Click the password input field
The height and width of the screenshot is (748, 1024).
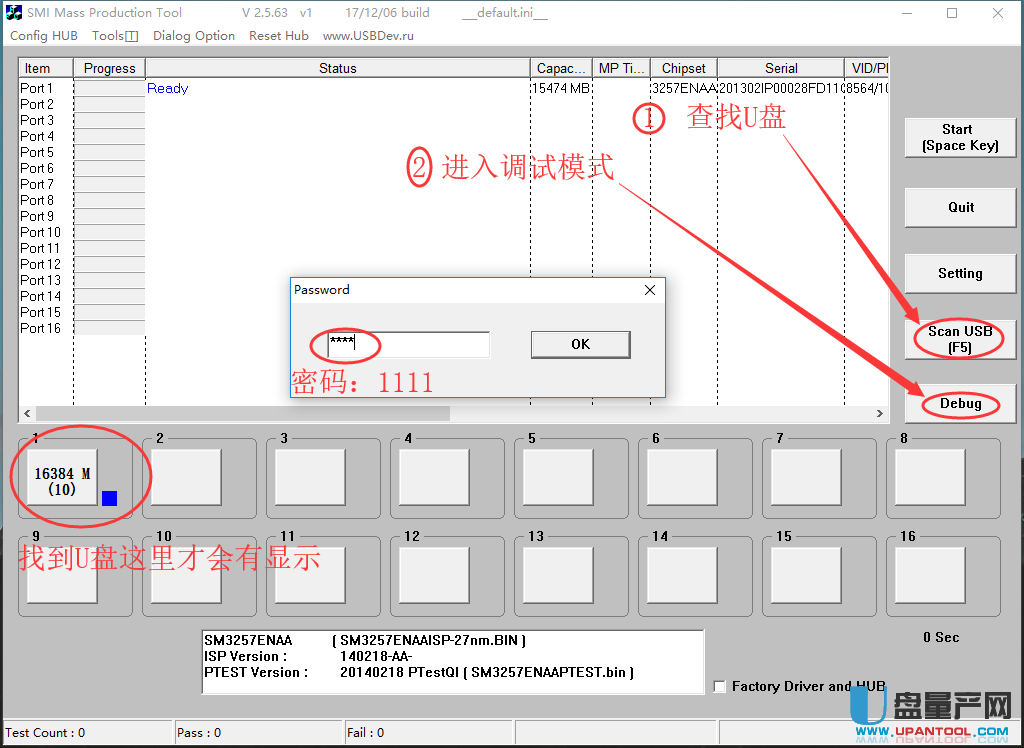click(407, 344)
